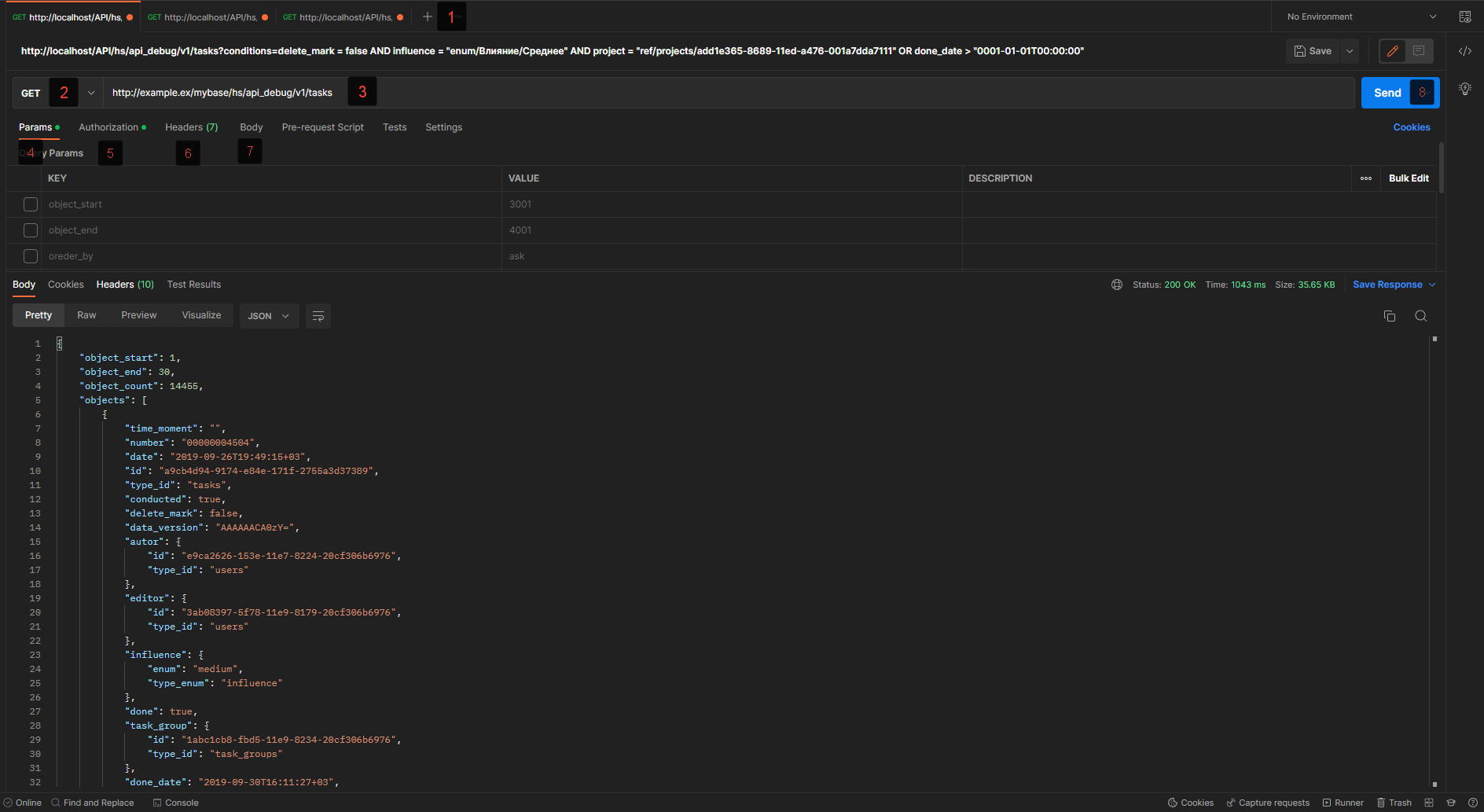Open the No Environment dropdown

1361,17
